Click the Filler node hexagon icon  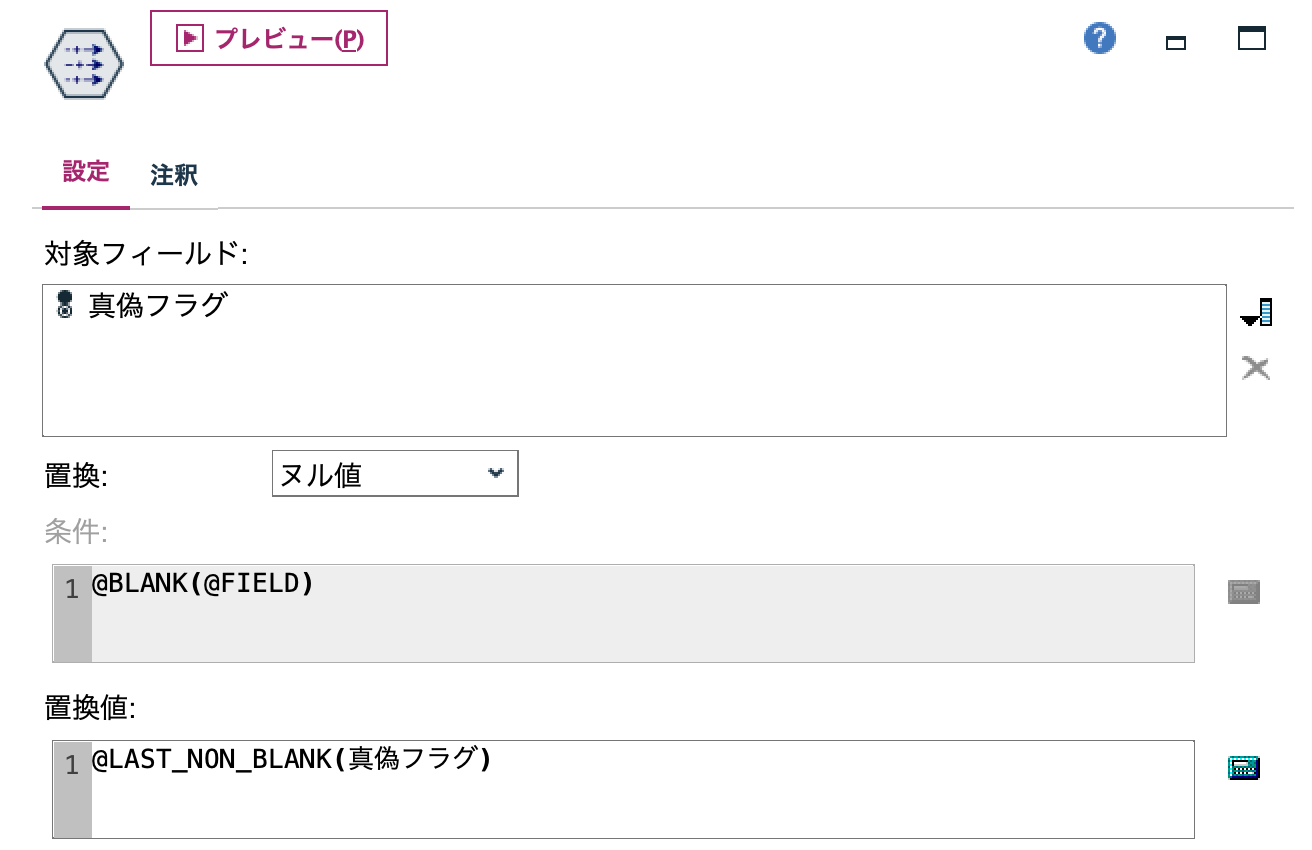pos(82,63)
